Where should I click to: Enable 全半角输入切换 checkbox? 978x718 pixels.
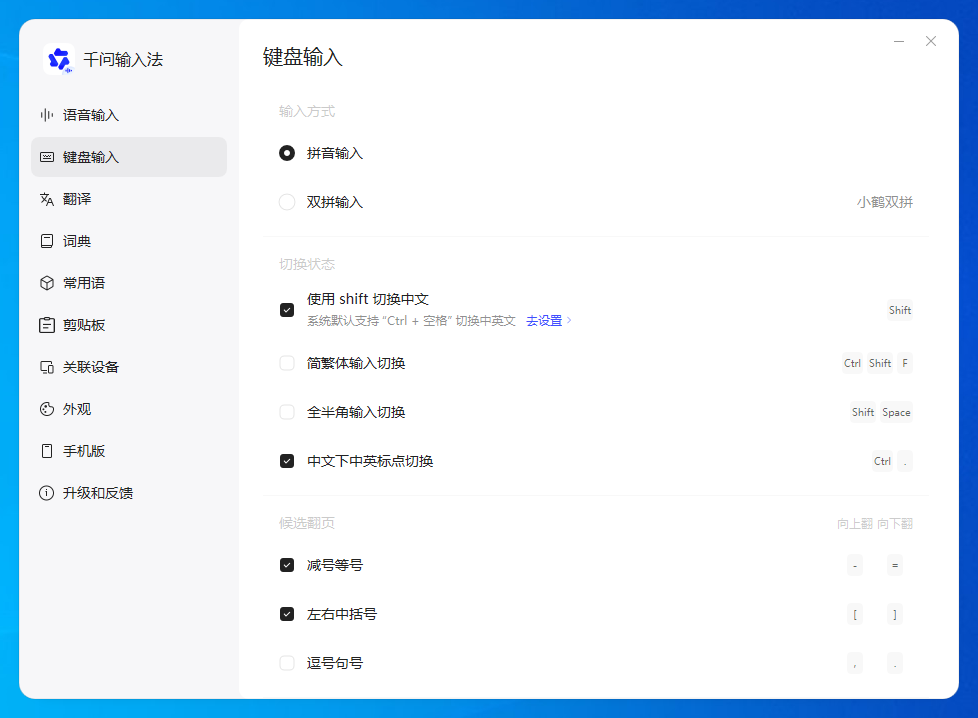point(287,412)
